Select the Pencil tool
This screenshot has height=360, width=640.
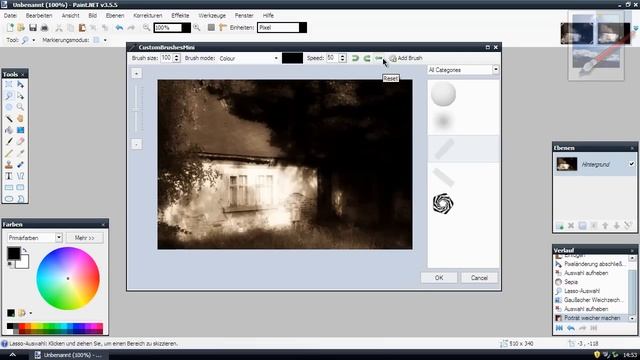[9, 153]
